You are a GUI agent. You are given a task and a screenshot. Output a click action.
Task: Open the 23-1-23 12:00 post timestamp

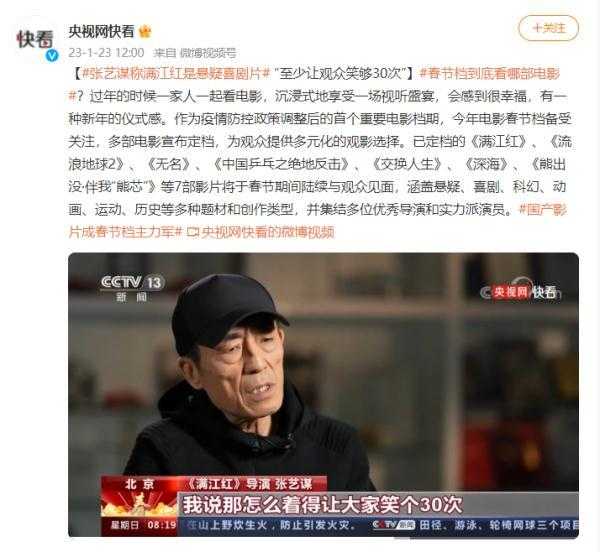106,52
